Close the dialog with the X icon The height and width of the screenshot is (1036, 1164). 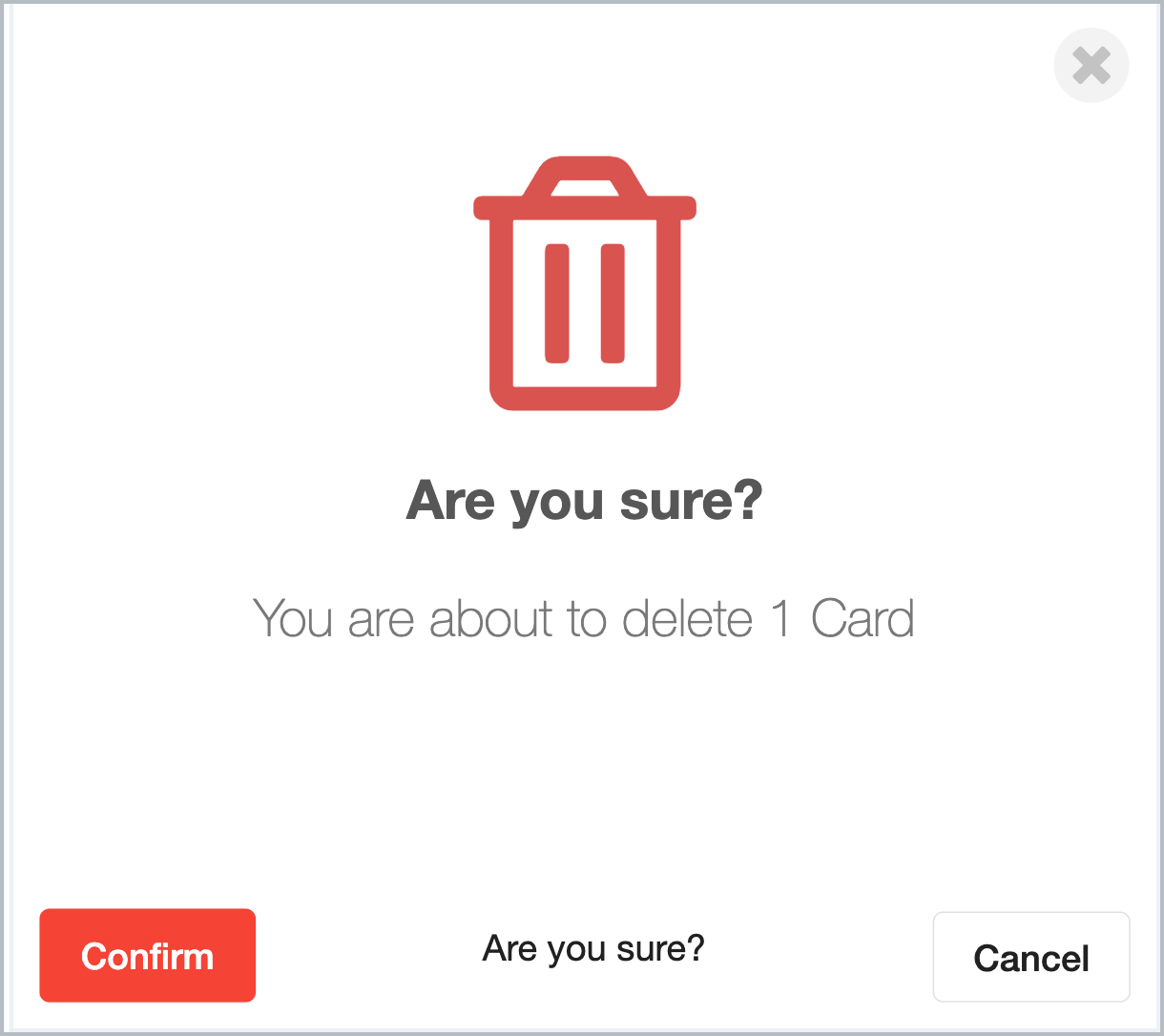pyautogui.click(x=1091, y=66)
